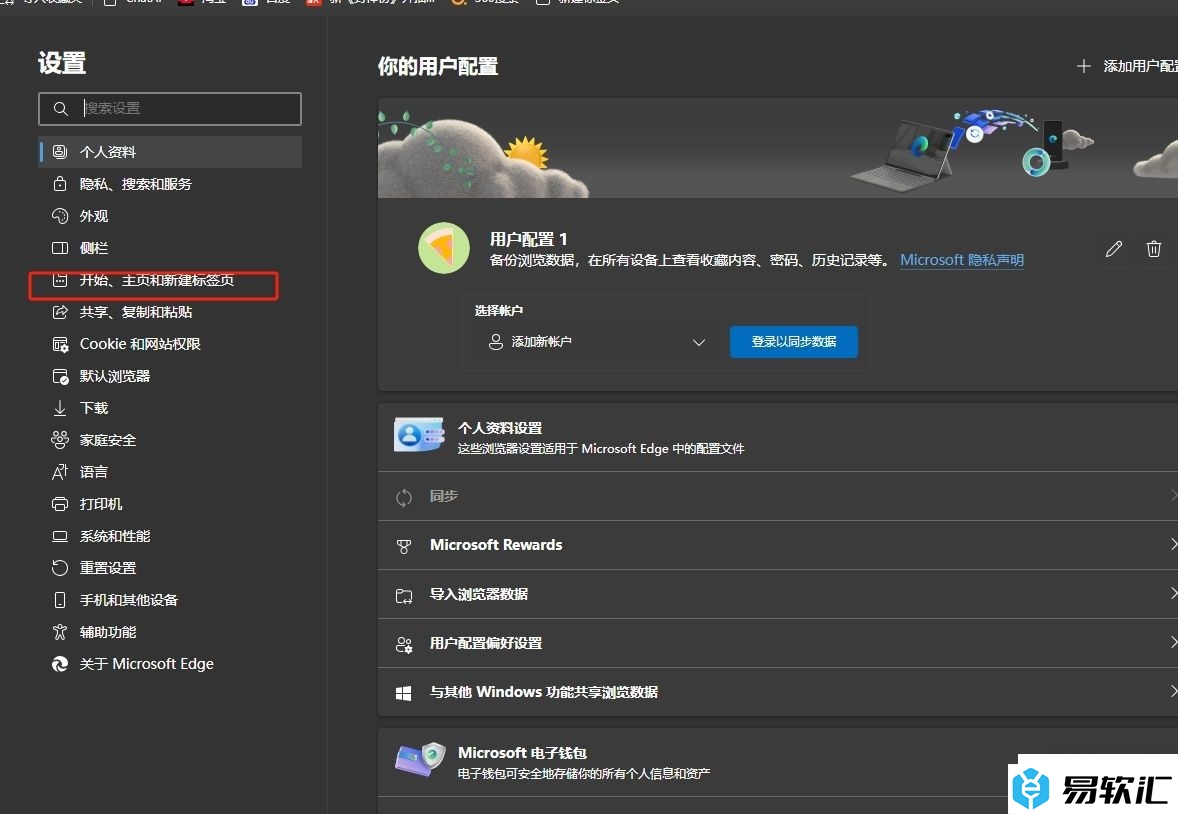Open 辅助功能 accessibility settings

coord(171,632)
